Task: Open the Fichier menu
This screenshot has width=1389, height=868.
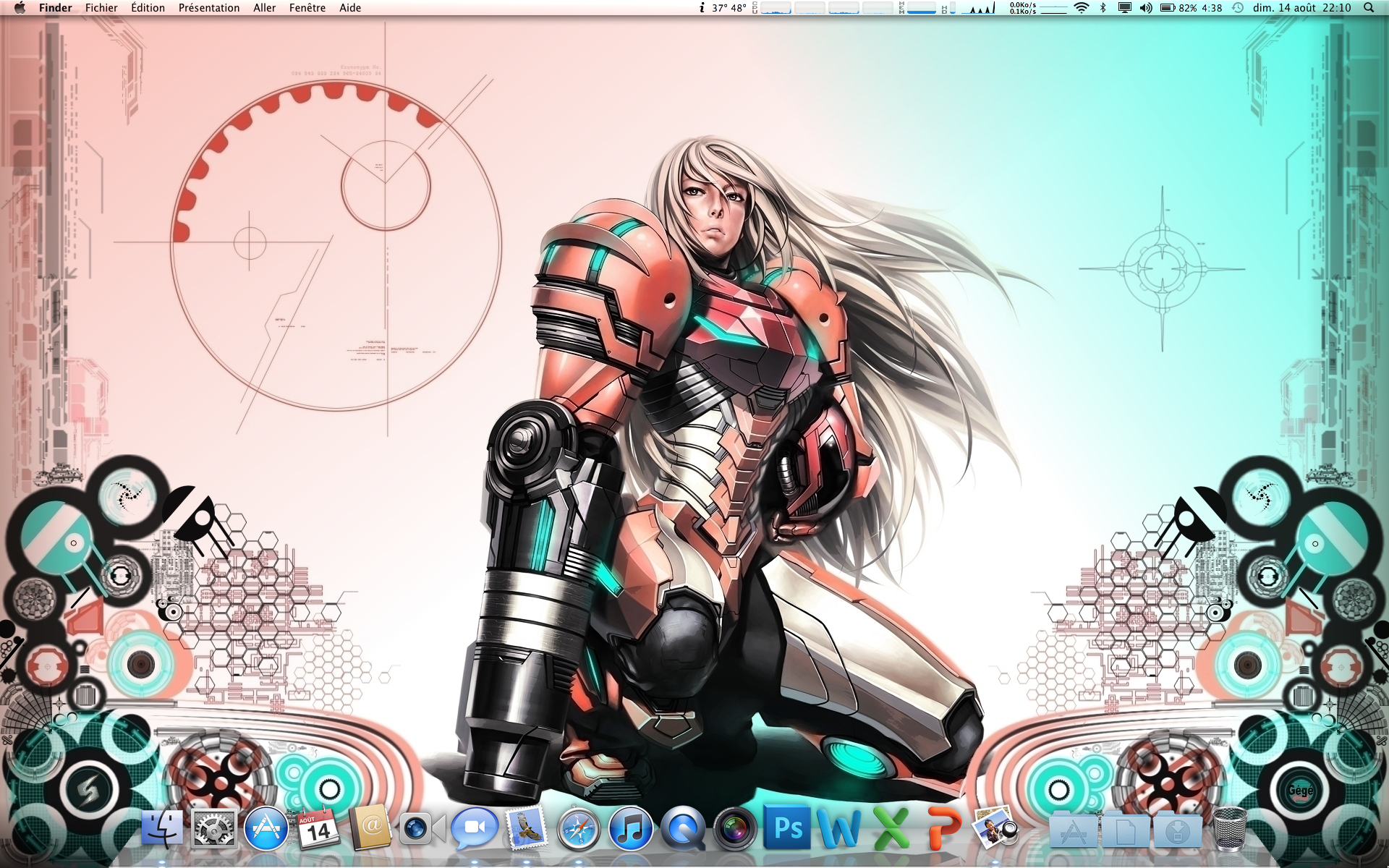Action: [x=101, y=8]
